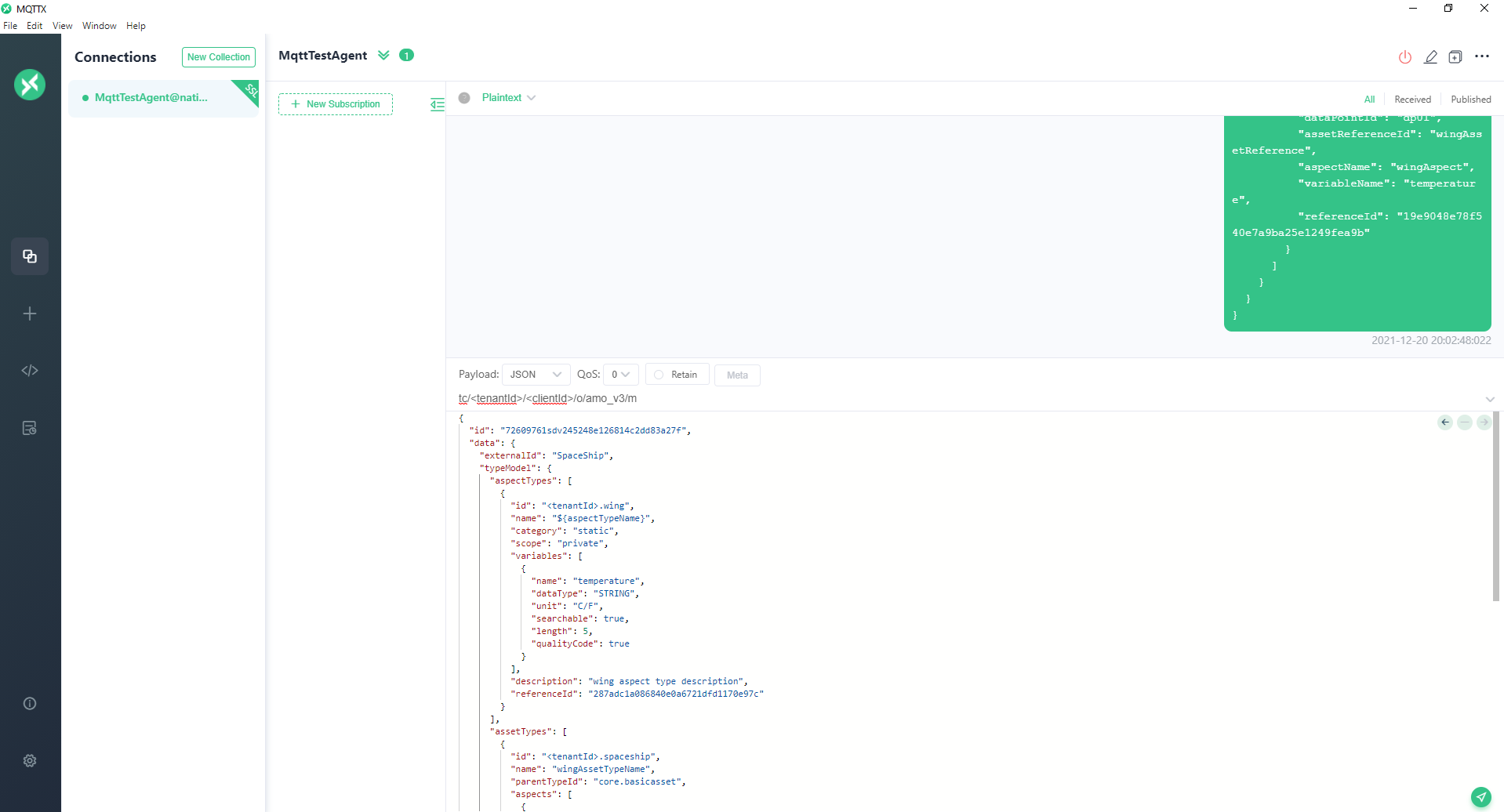Toggle the Retain radio option
Viewport: 1504px width, 812px height.
pos(678,375)
